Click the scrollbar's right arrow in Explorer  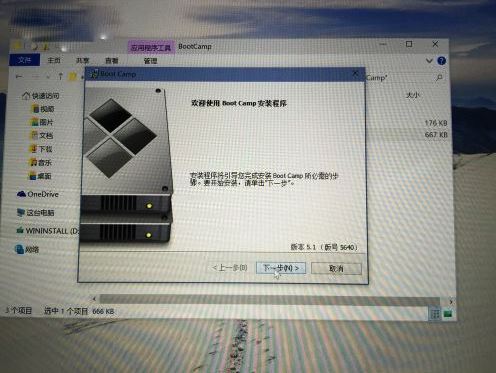451,302
